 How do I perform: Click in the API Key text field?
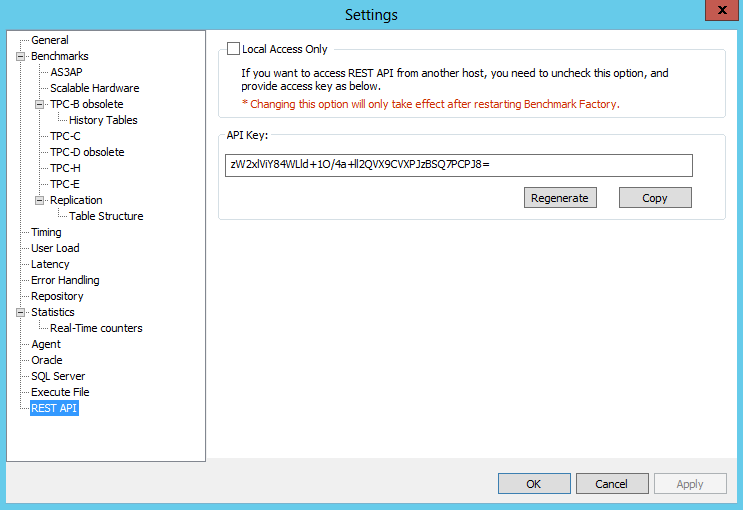click(x=458, y=165)
